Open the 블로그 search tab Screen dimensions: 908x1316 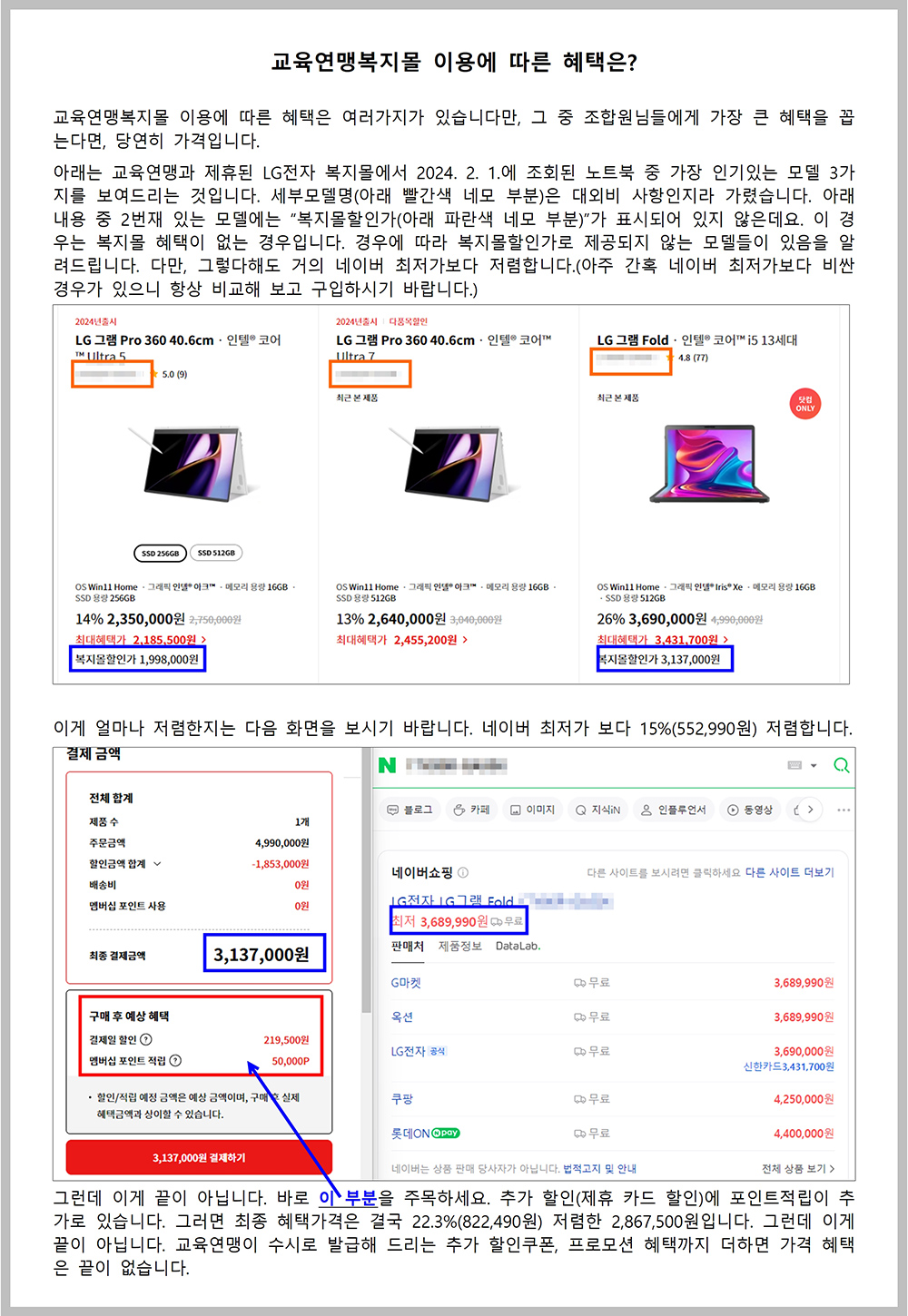point(410,810)
